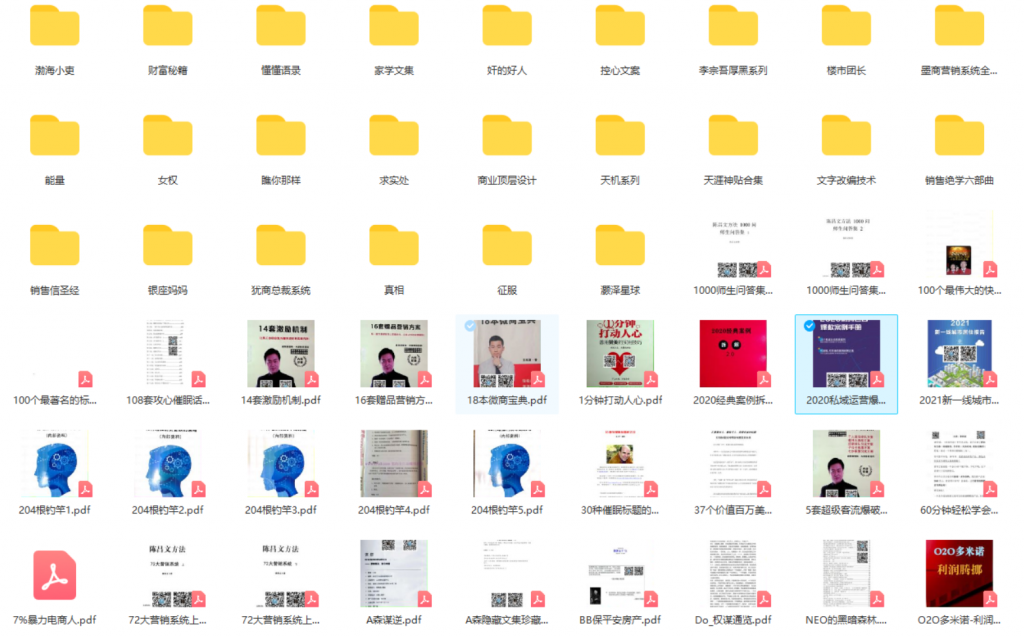Open the 1分钟打动人心.pdf thumbnail
The width and height of the screenshot is (1024, 637).
click(x=620, y=354)
